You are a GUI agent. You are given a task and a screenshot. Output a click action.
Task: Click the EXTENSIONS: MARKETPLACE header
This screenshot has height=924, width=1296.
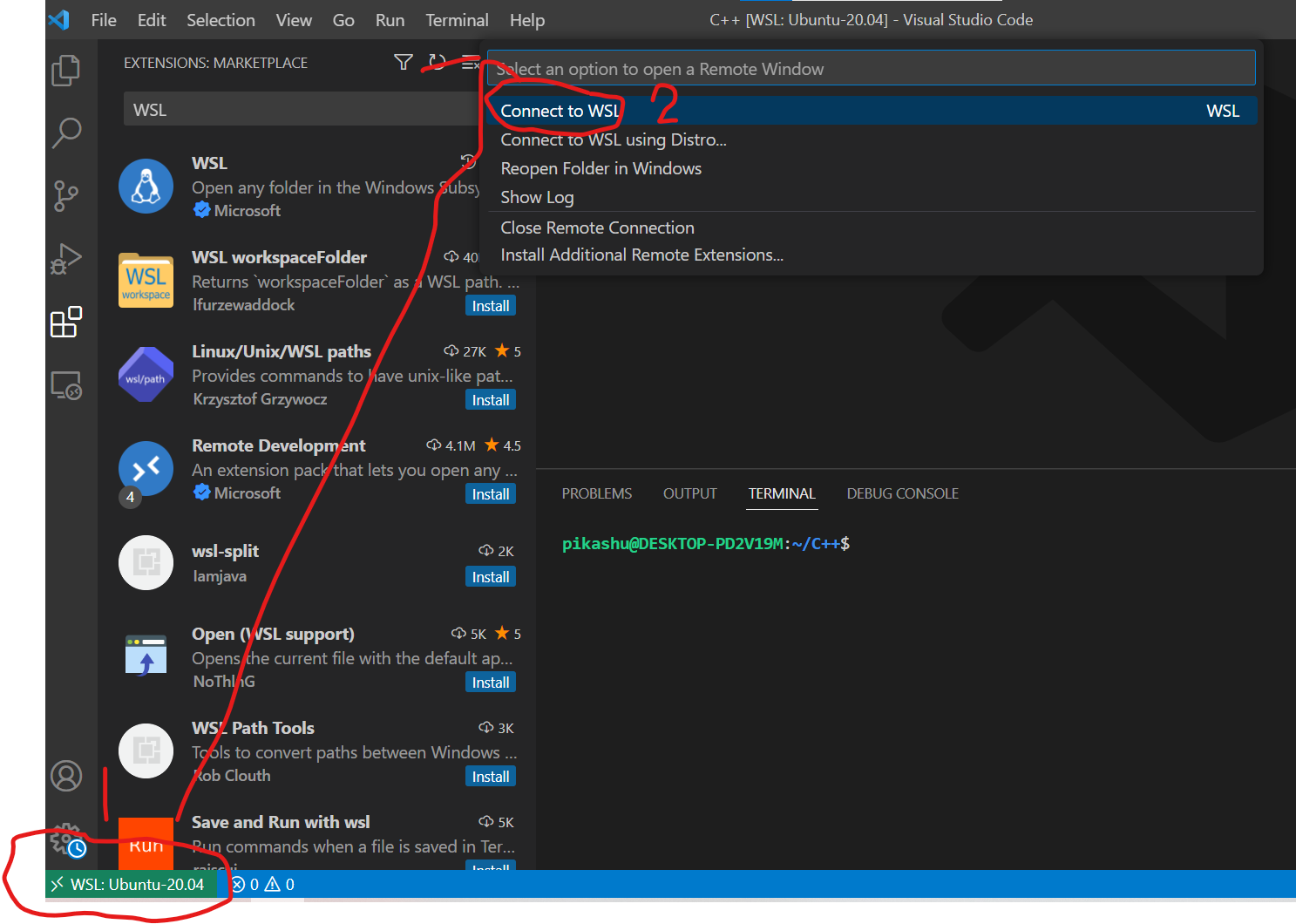tap(215, 63)
